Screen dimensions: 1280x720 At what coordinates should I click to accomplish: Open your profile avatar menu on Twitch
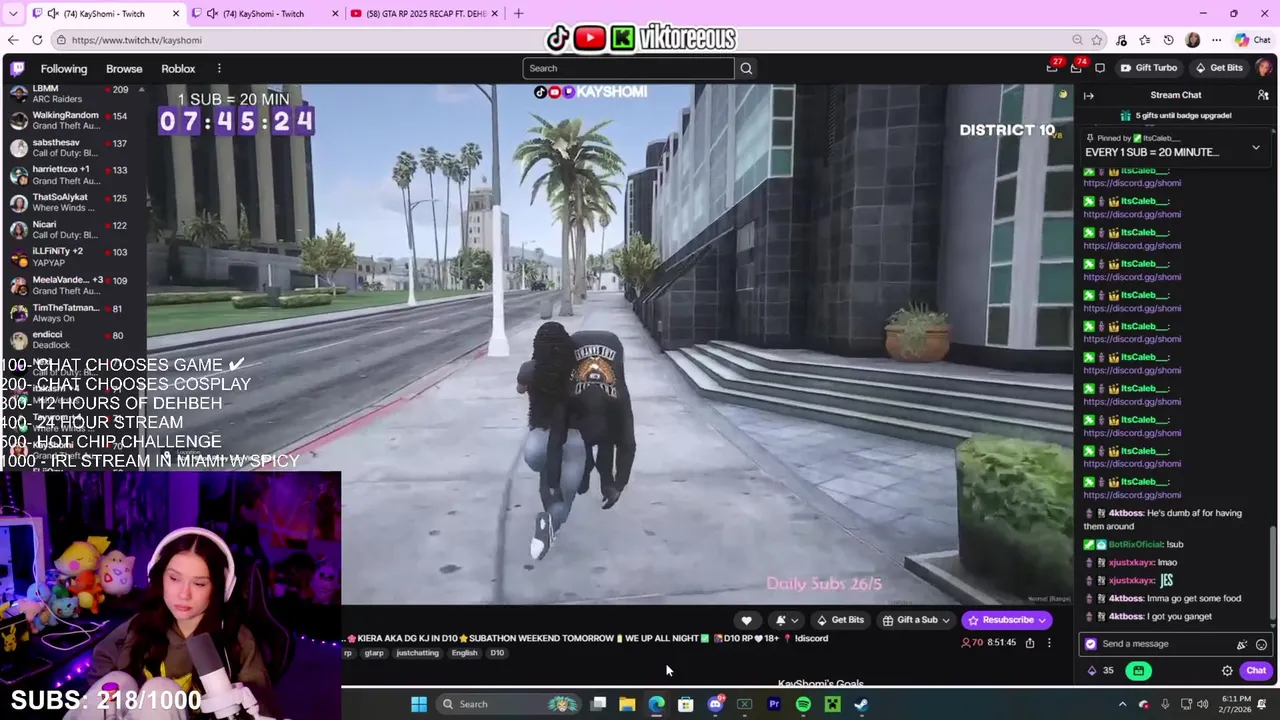pos(1263,68)
